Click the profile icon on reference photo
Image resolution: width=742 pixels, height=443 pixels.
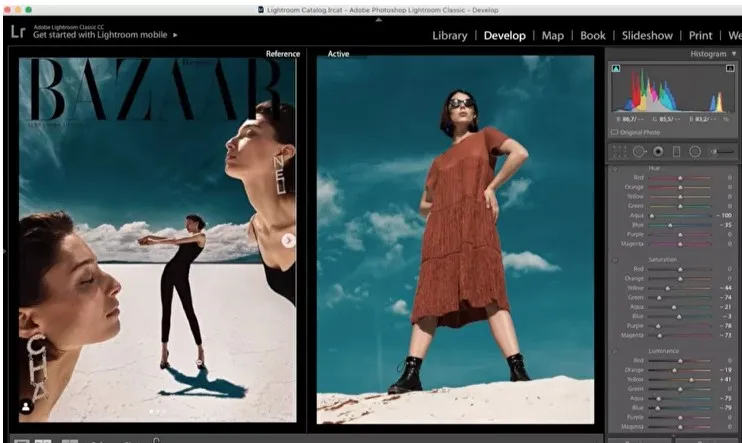tap(26, 406)
